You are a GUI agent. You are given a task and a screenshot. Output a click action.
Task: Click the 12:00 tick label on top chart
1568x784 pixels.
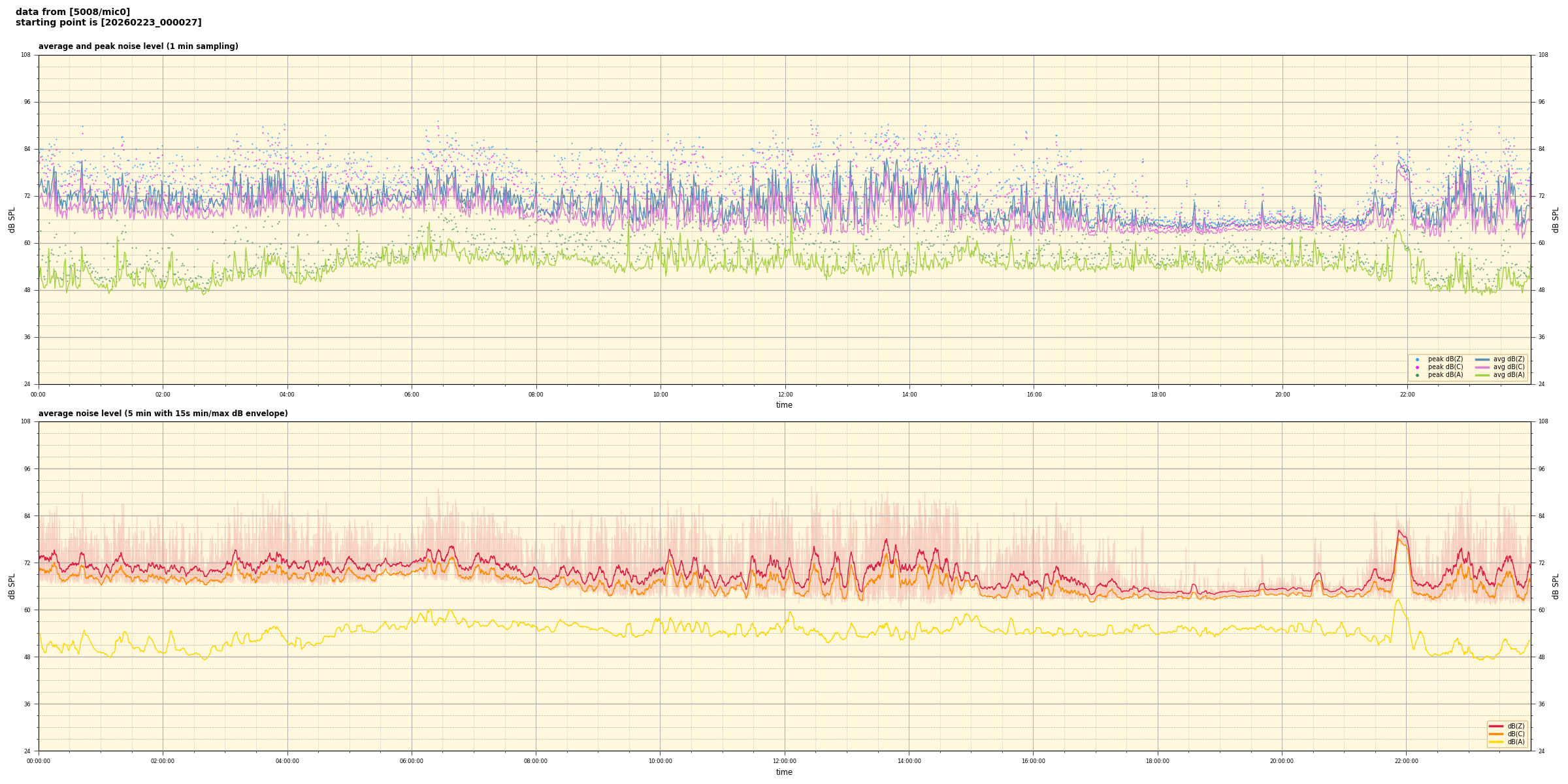[x=785, y=395]
